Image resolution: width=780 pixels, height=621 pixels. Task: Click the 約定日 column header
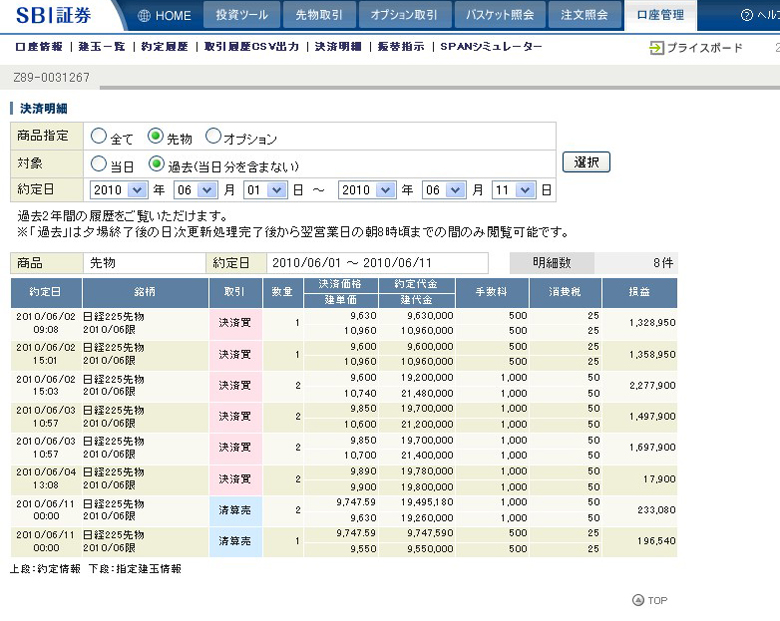coord(46,292)
